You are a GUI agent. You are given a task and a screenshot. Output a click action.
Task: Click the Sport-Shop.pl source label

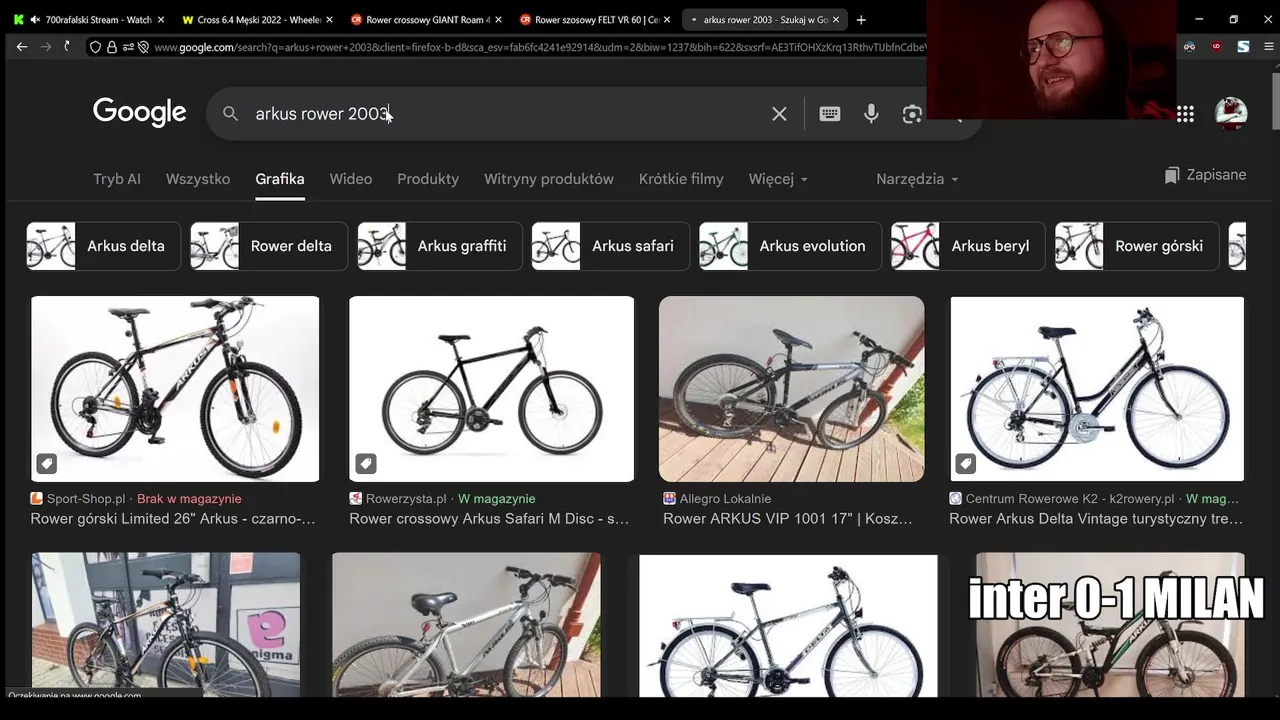[86, 499]
